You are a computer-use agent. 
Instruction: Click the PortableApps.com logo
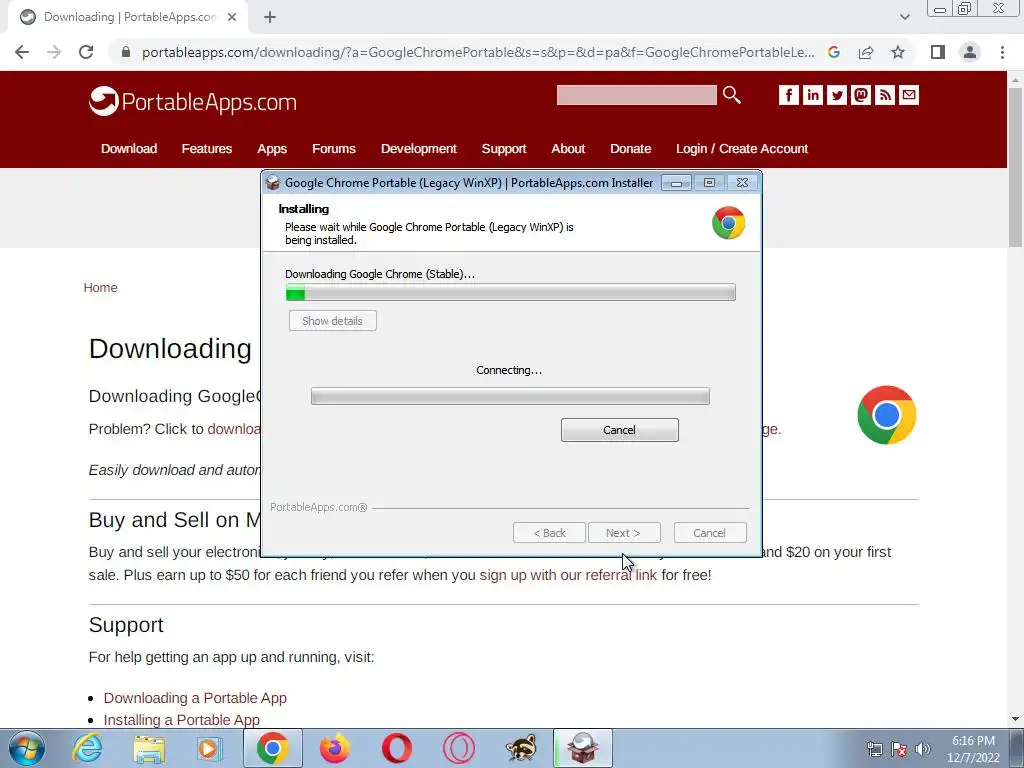click(x=193, y=101)
